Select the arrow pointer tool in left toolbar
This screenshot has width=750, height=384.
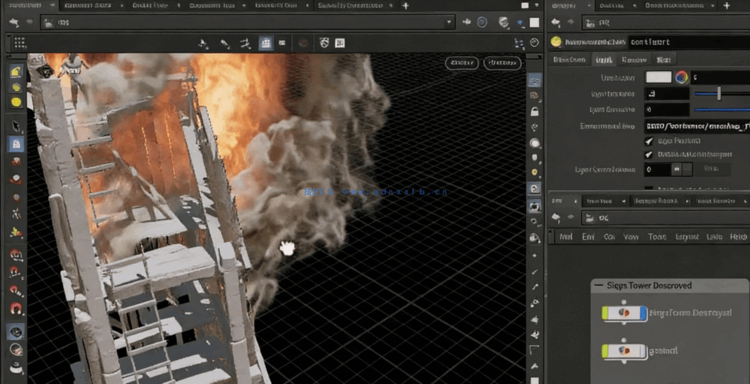point(16,126)
